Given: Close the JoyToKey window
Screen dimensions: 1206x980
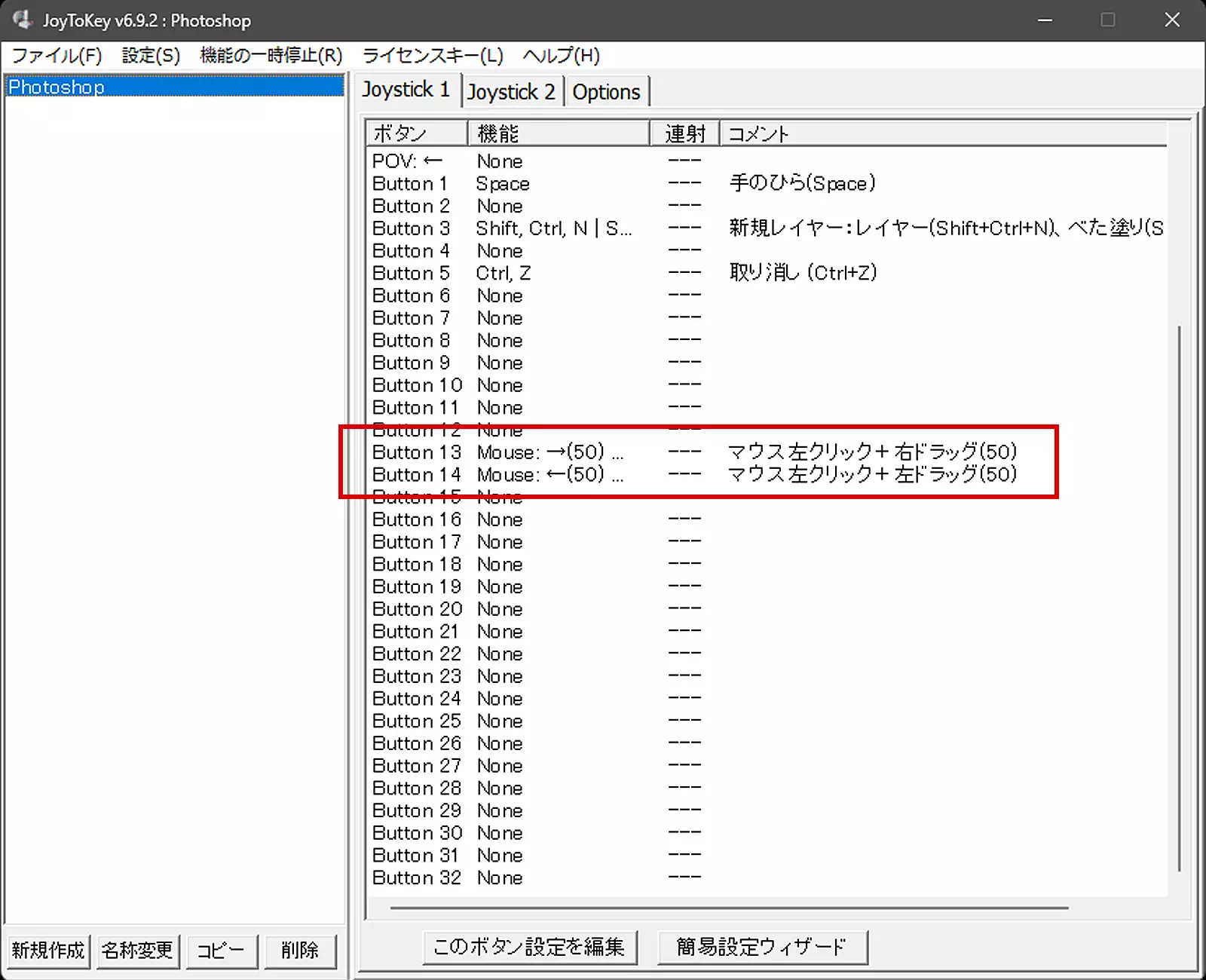Looking at the screenshot, I should click(x=1172, y=20).
